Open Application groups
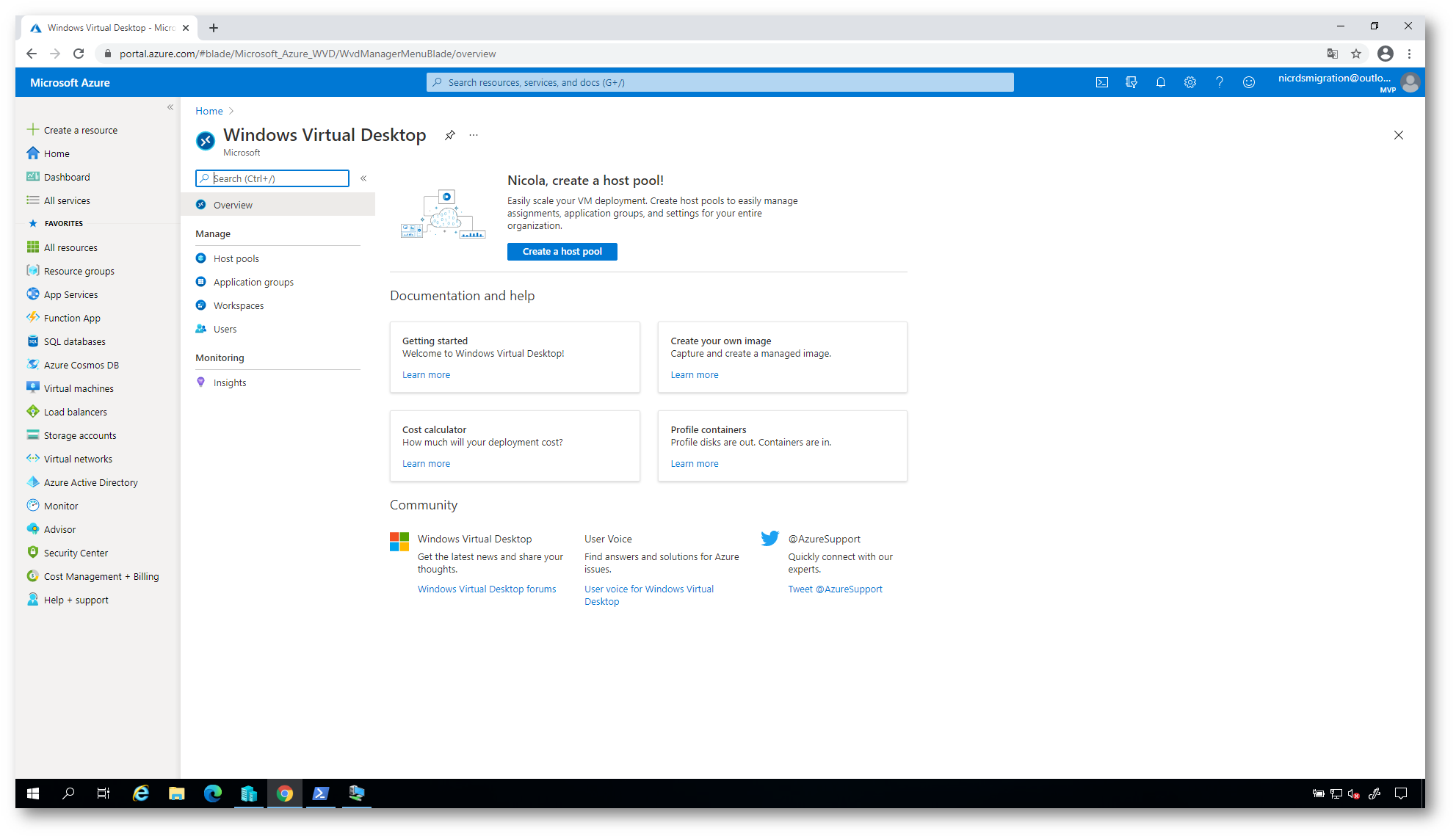 pos(253,282)
